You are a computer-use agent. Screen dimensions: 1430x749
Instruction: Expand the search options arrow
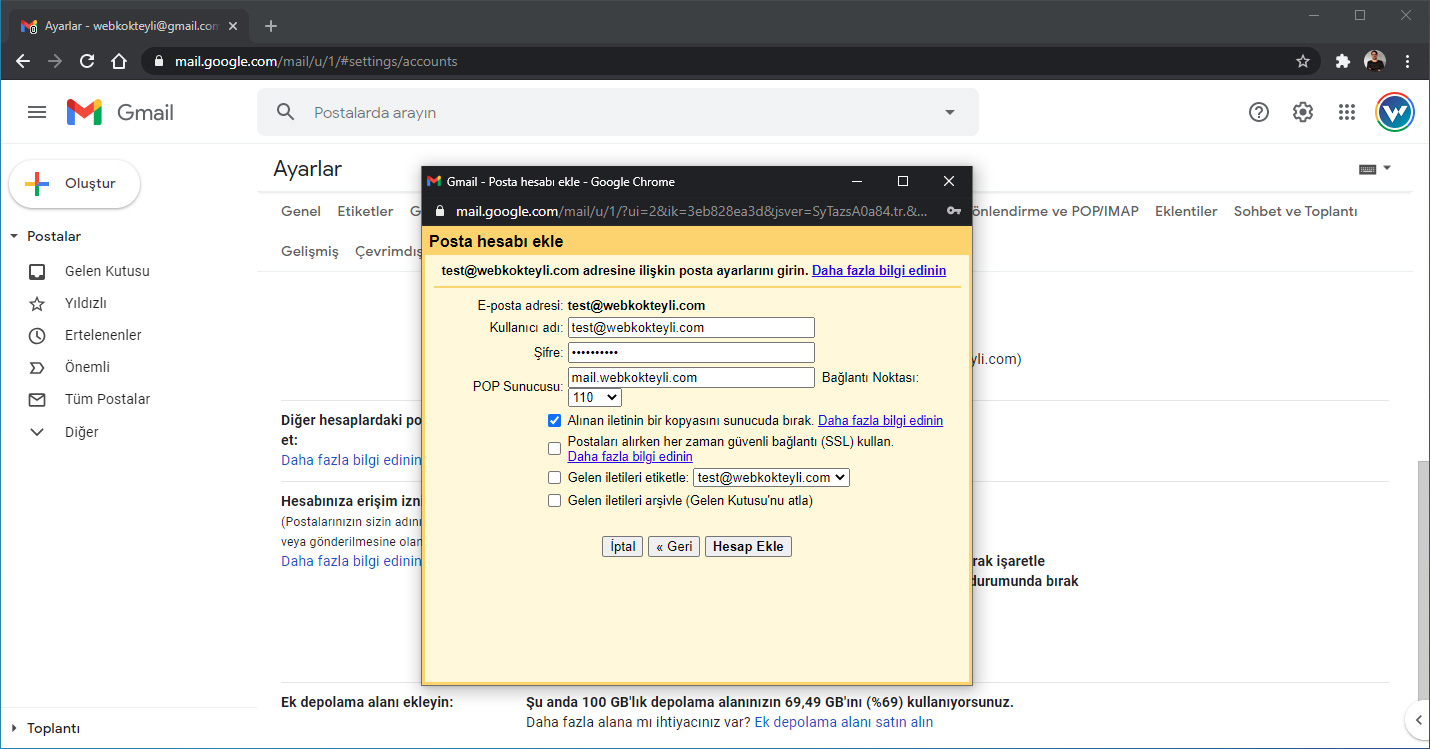(x=950, y=112)
